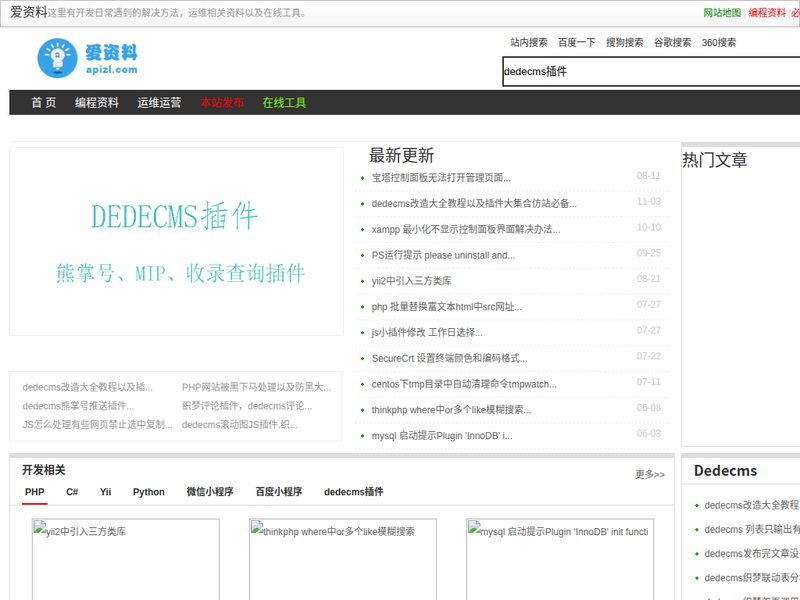Open SecureCrt 设置终端颜色和编码格式 article
The width and height of the screenshot is (800, 600).
click(x=449, y=358)
